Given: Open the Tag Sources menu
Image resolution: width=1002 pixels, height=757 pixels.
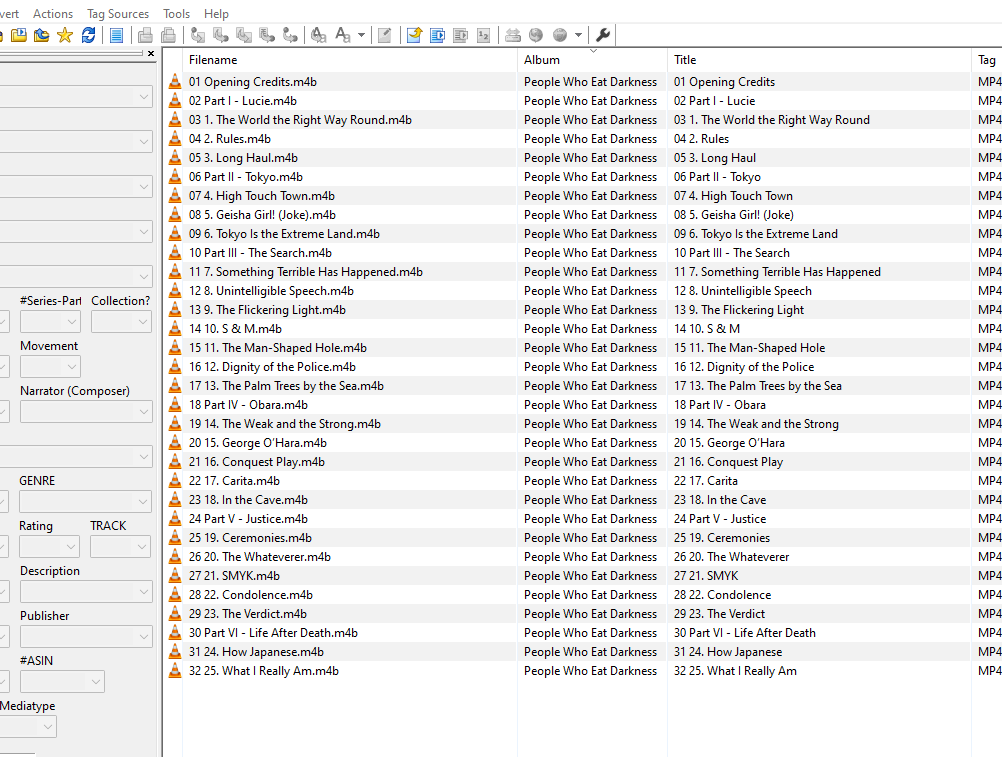Looking at the screenshot, I should click(117, 13).
